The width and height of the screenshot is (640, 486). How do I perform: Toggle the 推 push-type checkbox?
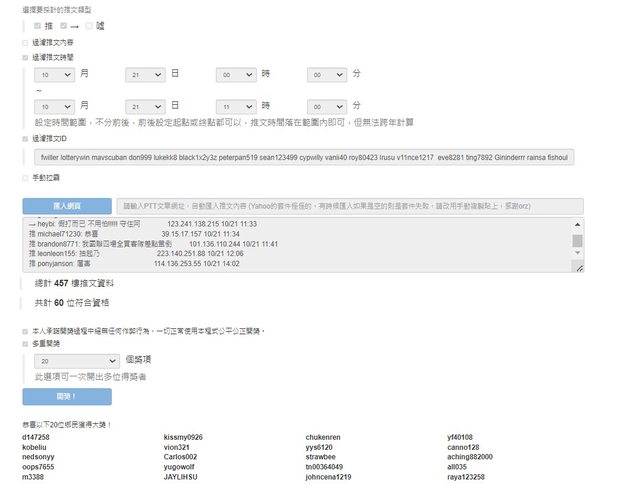click(38, 25)
